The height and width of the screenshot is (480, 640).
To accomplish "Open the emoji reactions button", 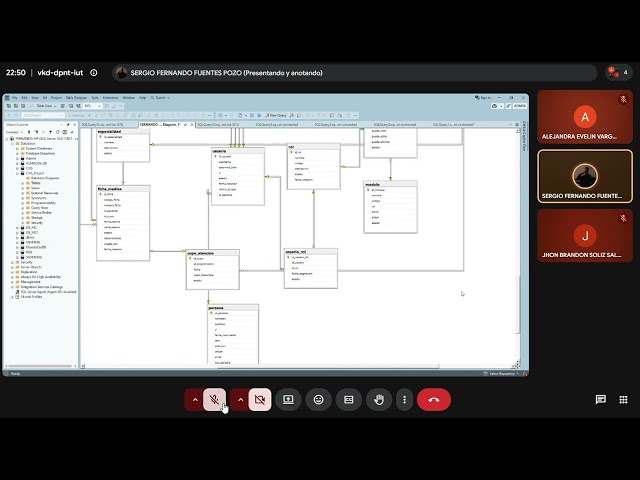I will 318,400.
